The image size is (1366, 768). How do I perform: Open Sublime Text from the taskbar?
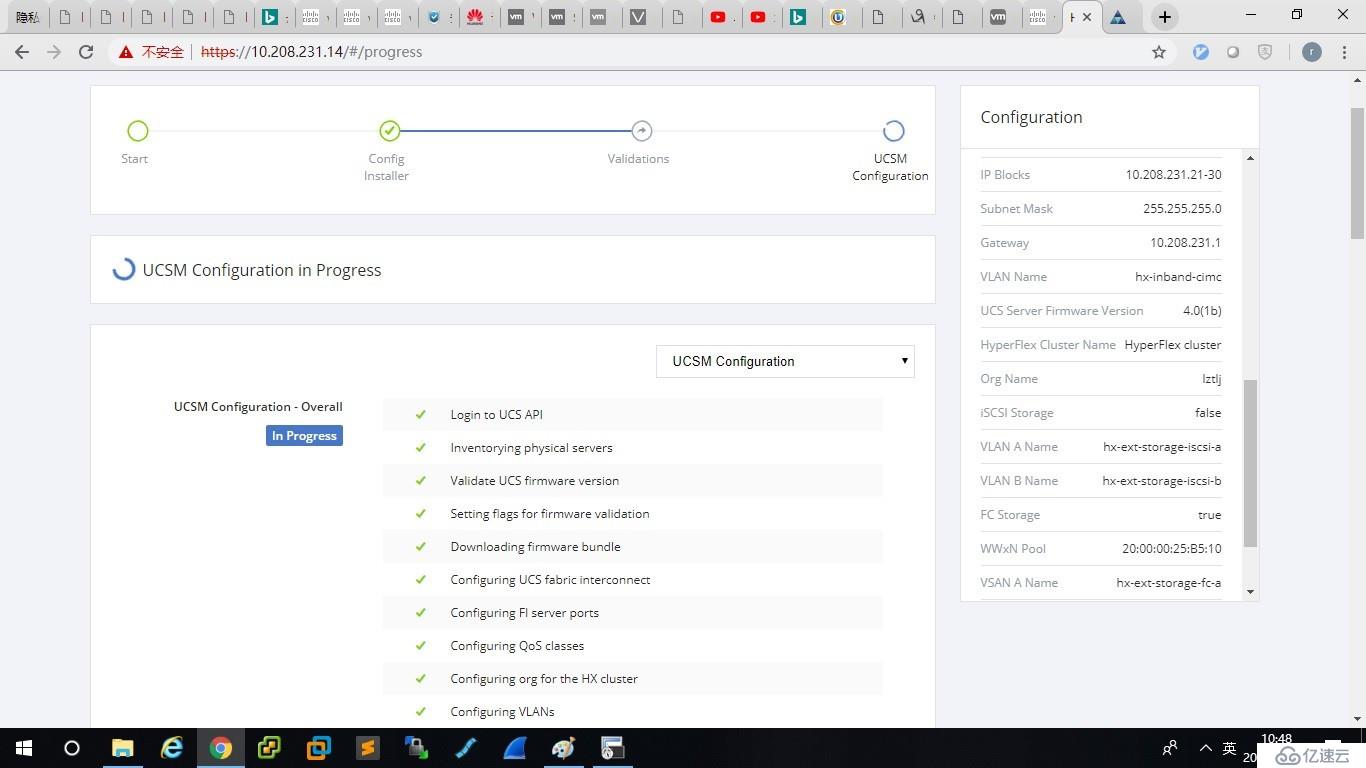368,748
